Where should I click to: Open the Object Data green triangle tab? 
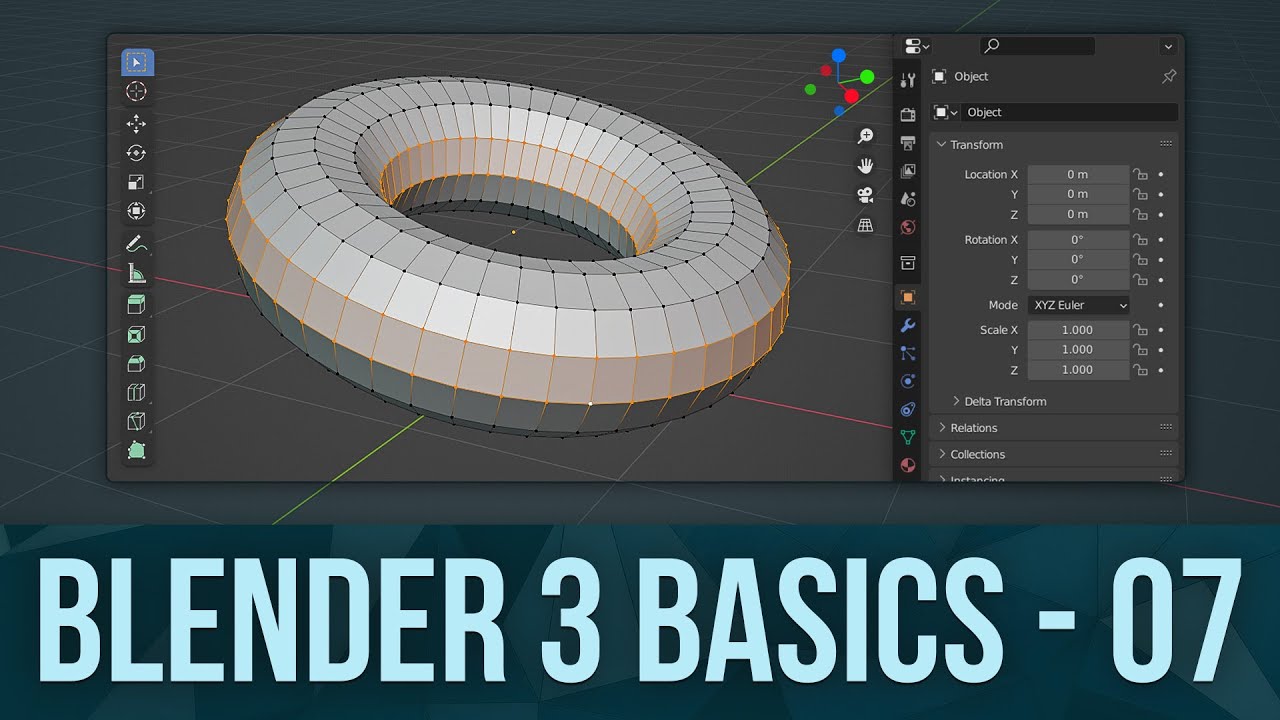tap(908, 437)
